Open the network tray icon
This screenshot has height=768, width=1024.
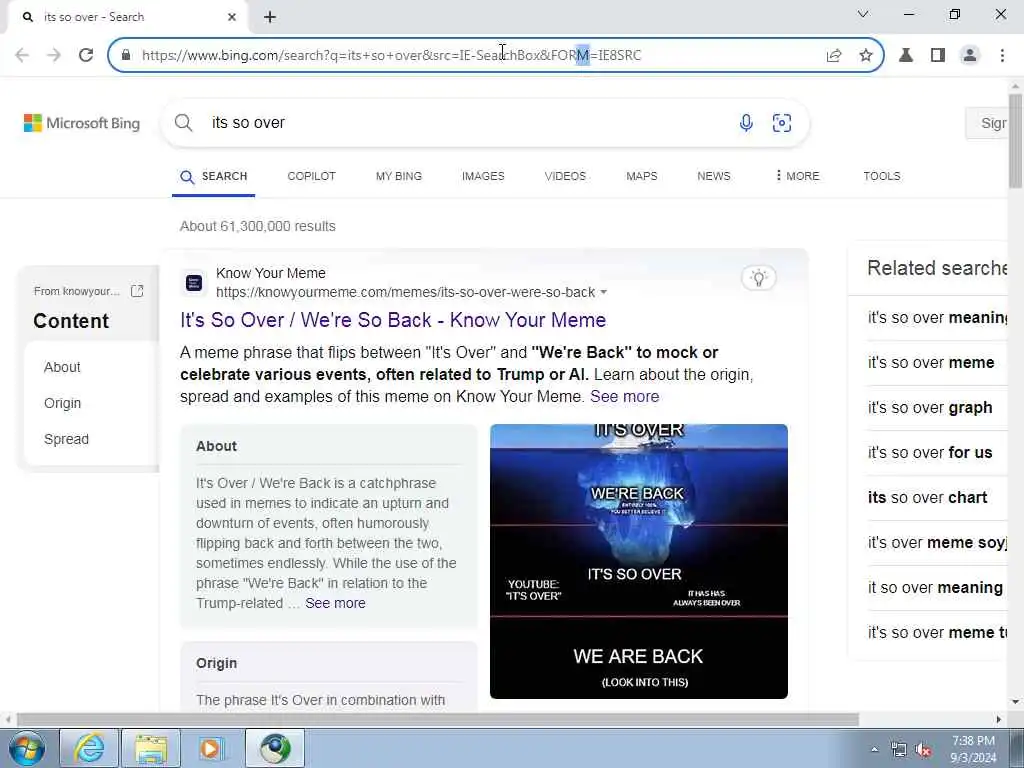click(x=899, y=750)
